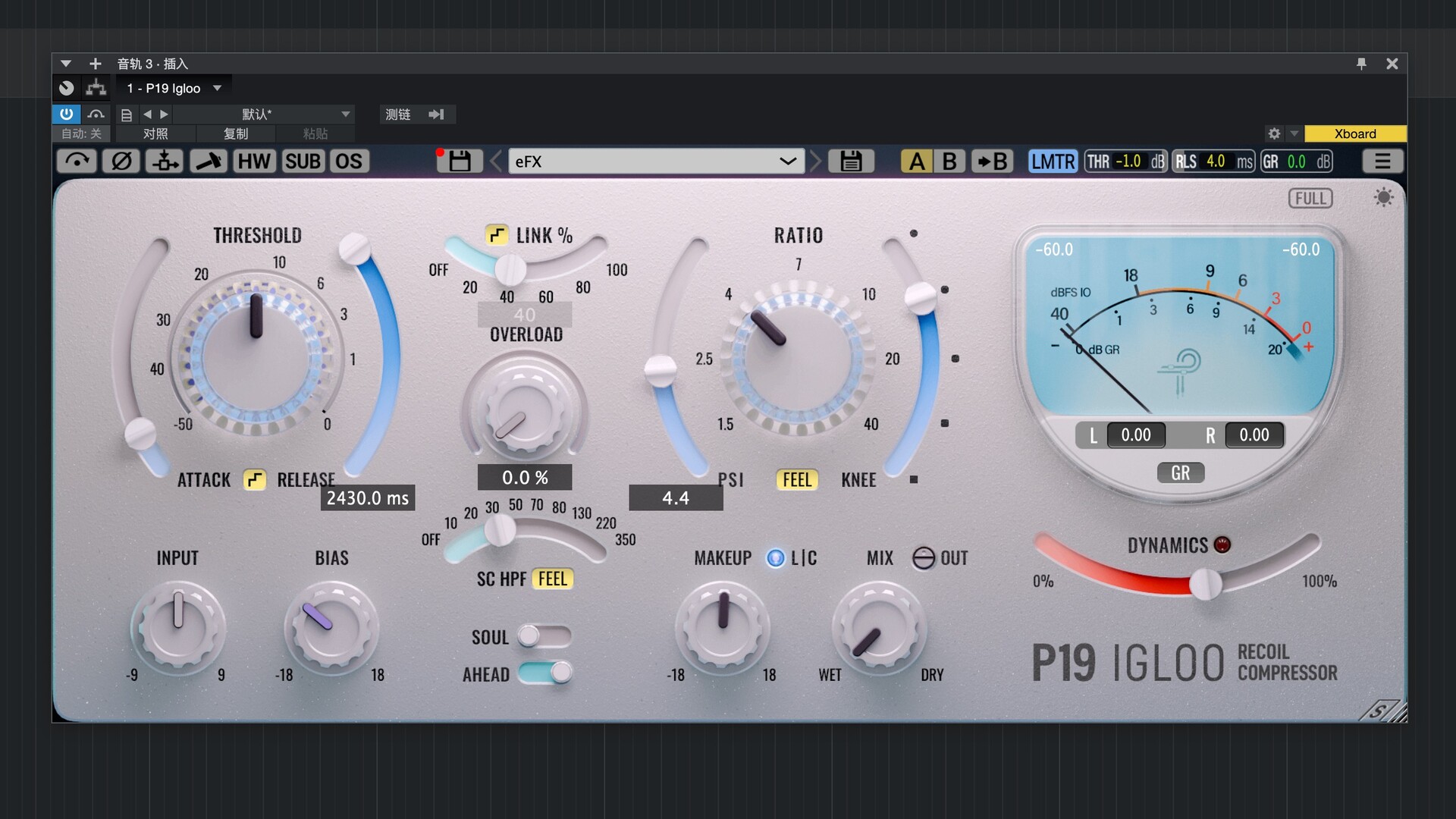Click the DYNAMICS red LED icon
The image size is (1456, 819).
pos(1222,544)
